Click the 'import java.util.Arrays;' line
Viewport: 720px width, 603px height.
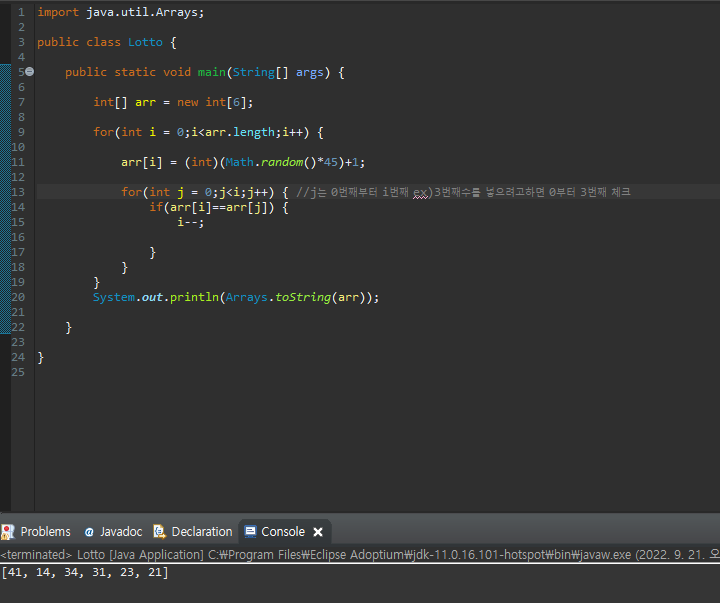(121, 12)
